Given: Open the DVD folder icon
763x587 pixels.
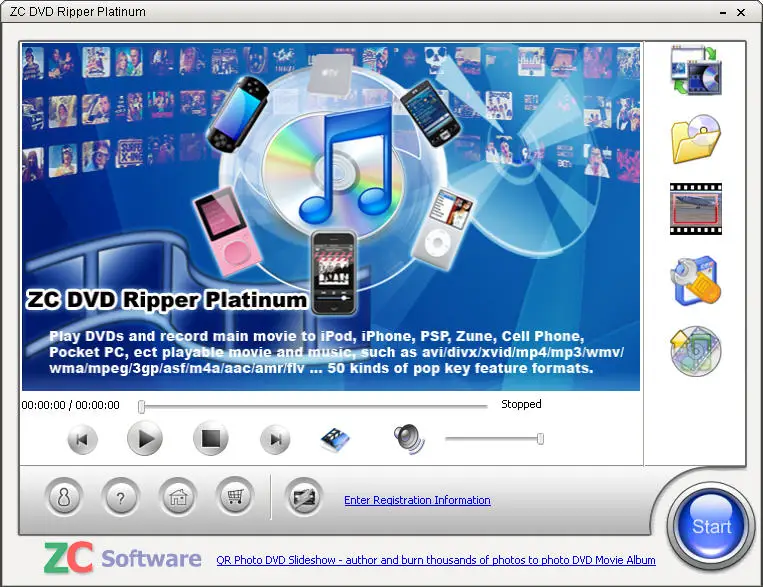Looking at the screenshot, I should click(x=696, y=140).
